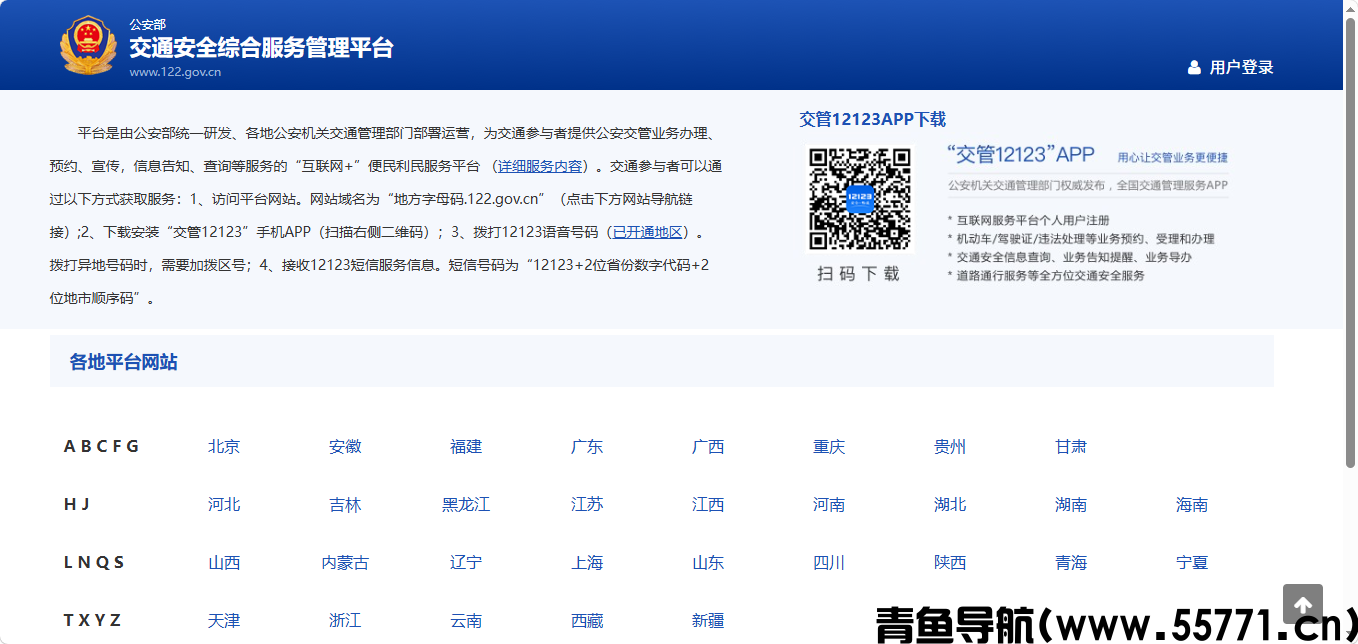Click the user icon beside 用户登录
This screenshot has height=644, width=1358.
[1194, 68]
